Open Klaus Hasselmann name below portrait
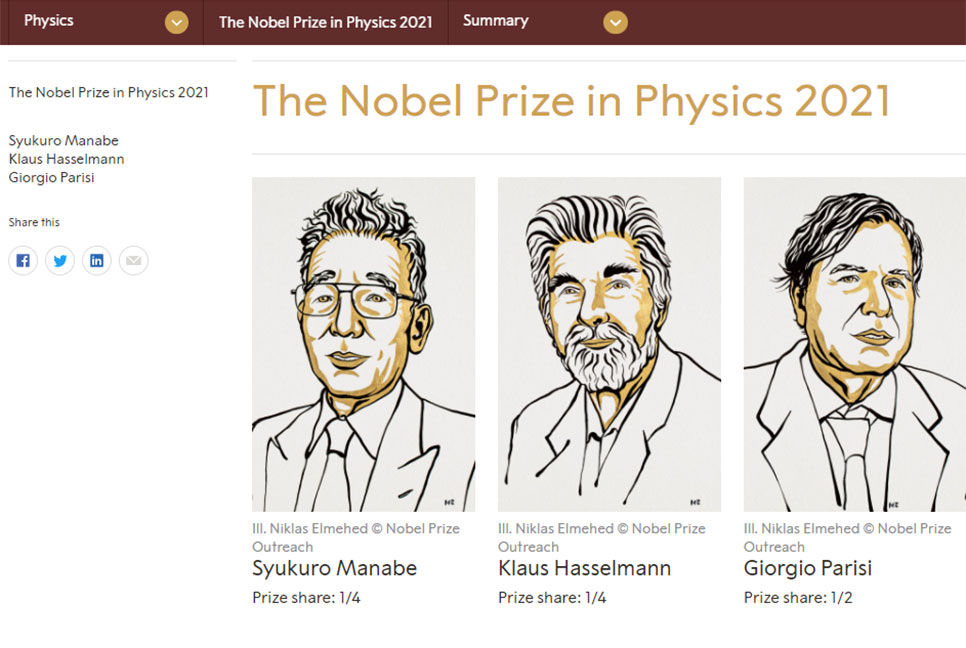The image size is (966, 648). click(584, 568)
